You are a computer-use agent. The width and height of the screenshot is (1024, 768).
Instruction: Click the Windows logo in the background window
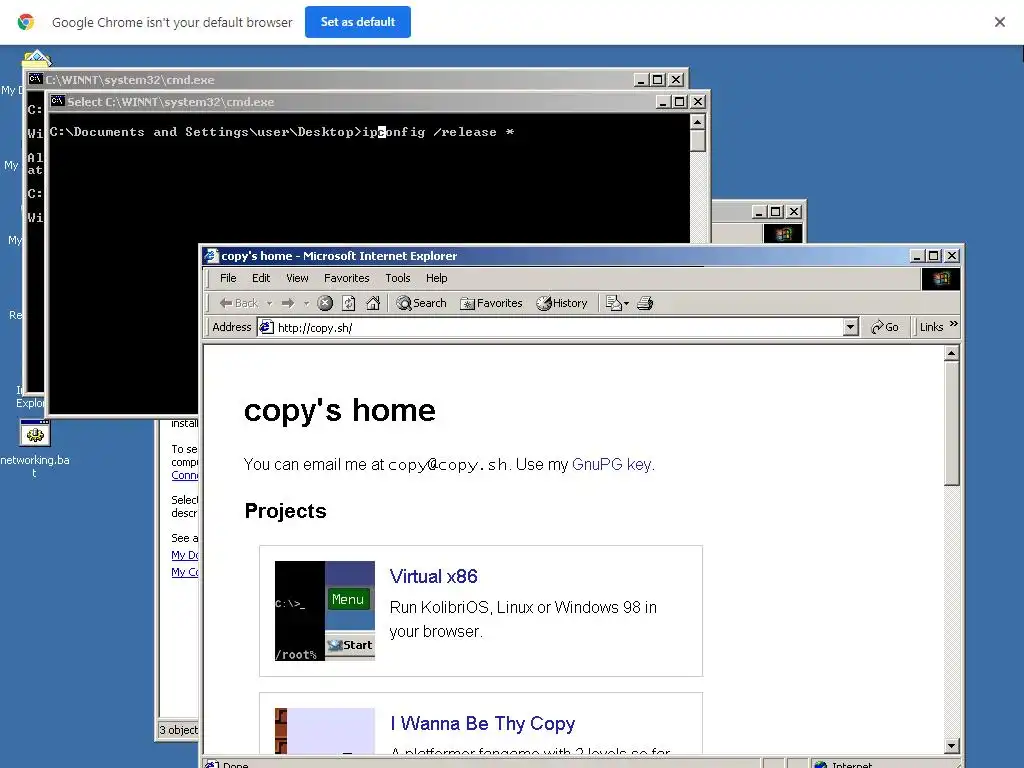point(783,233)
